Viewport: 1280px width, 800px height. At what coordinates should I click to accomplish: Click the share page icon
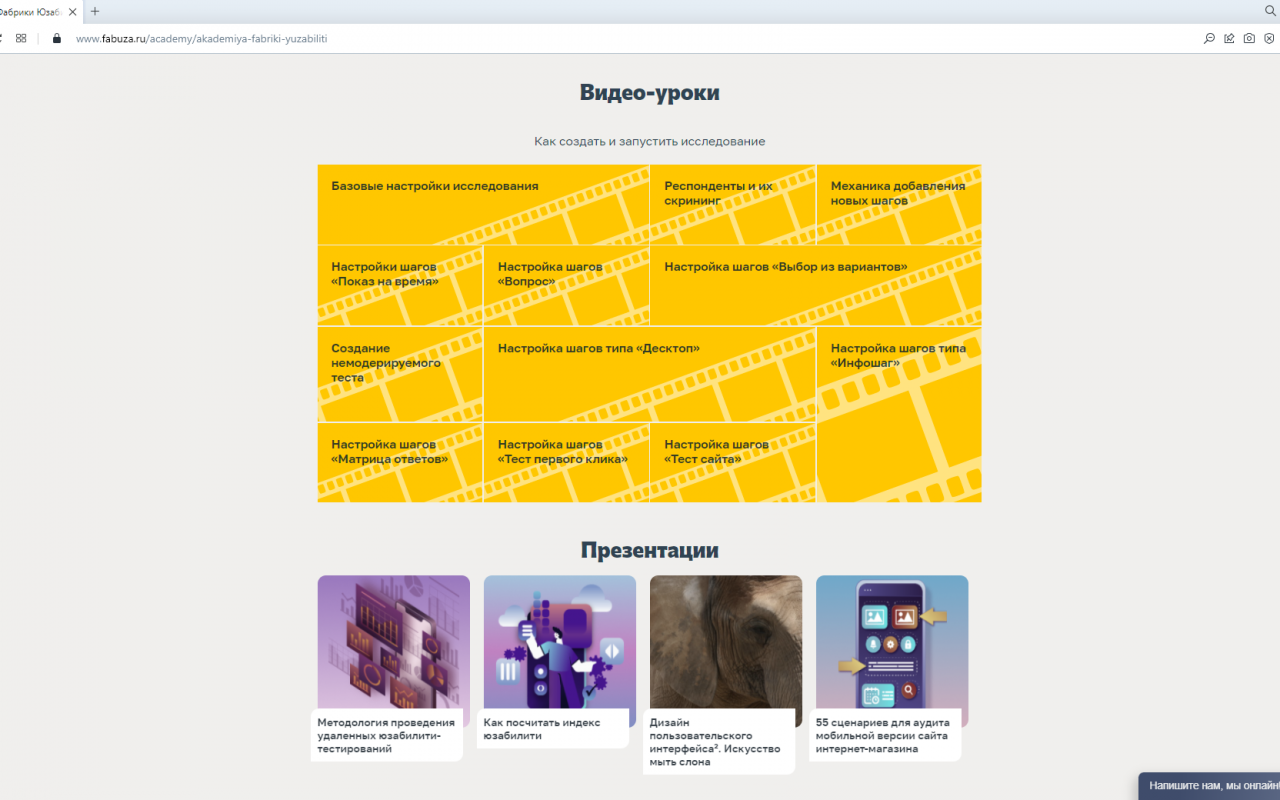(x=1229, y=38)
